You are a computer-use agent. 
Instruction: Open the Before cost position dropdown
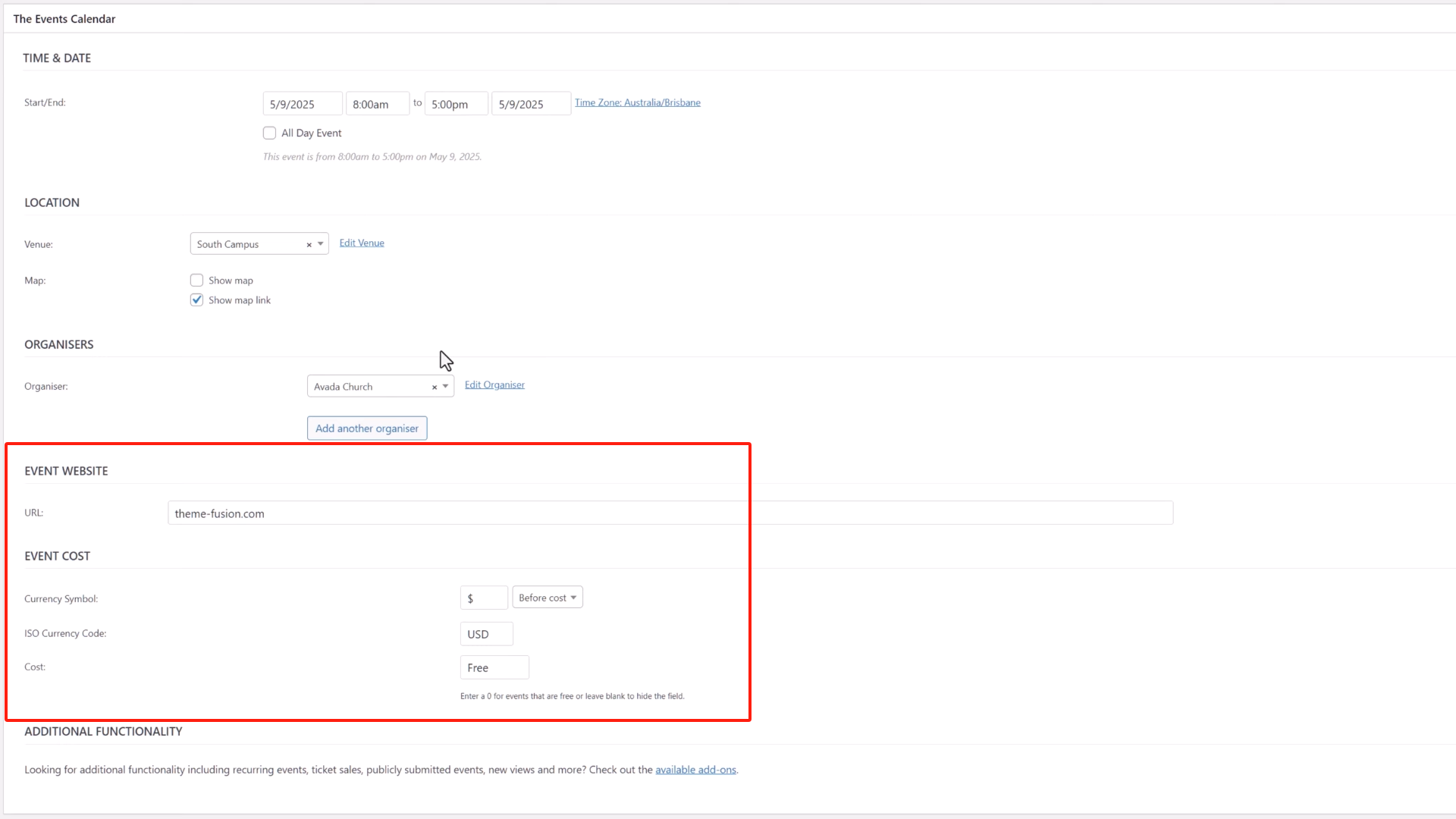(x=547, y=598)
